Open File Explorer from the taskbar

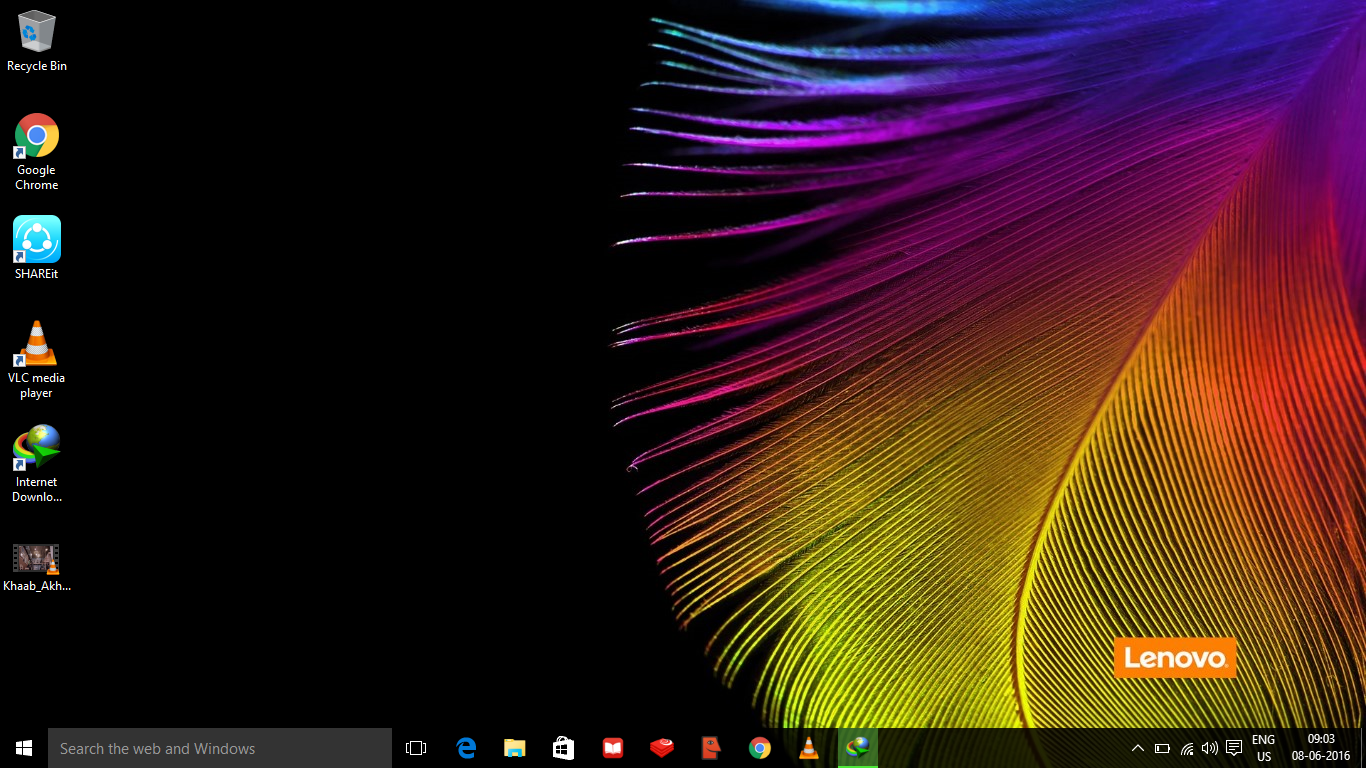[x=515, y=748]
